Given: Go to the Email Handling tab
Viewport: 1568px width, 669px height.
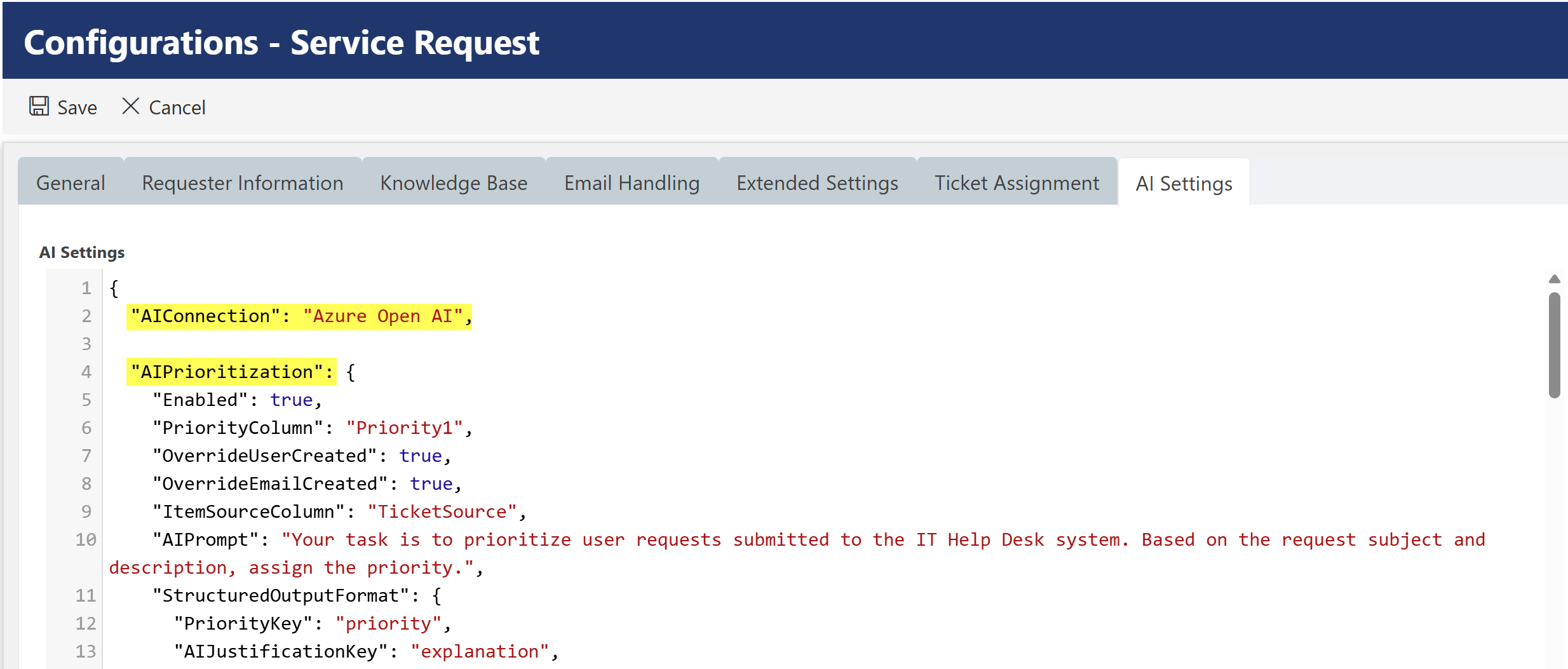Looking at the screenshot, I should 632,183.
